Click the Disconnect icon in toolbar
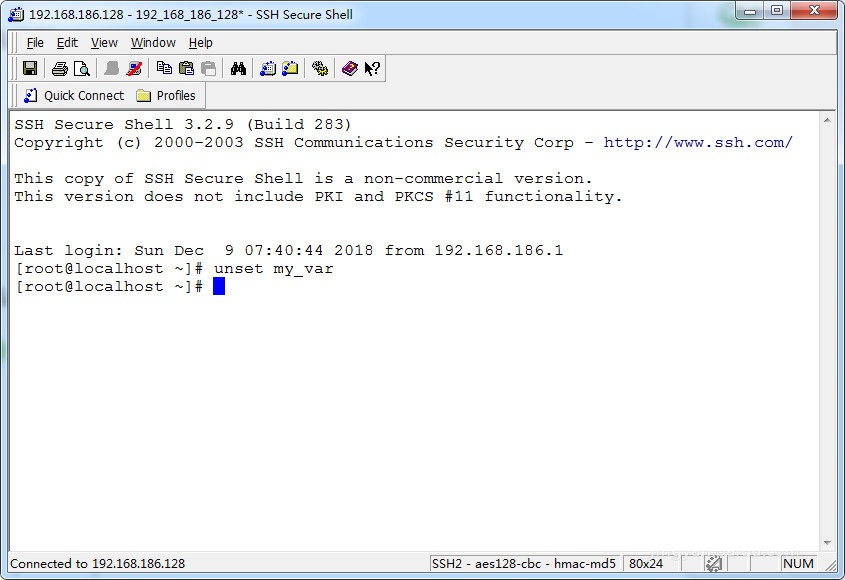 (x=135, y=69)
